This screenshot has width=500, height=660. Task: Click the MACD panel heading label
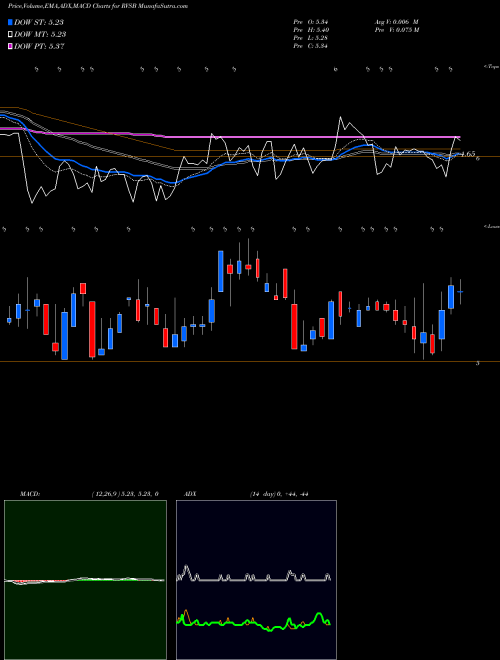pos(30,494)
